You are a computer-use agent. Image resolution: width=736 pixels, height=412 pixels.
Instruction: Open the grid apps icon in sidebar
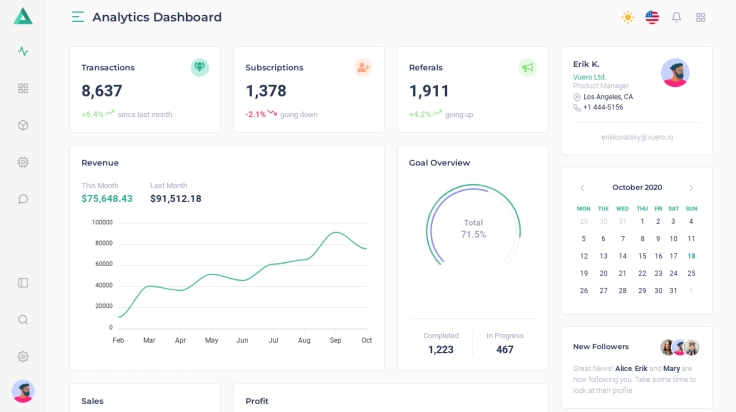(23, 88)
